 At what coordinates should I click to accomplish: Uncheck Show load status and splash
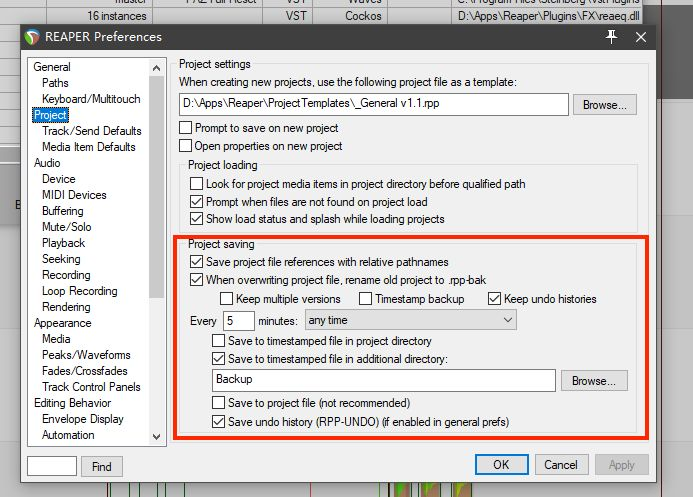point(196,219)
